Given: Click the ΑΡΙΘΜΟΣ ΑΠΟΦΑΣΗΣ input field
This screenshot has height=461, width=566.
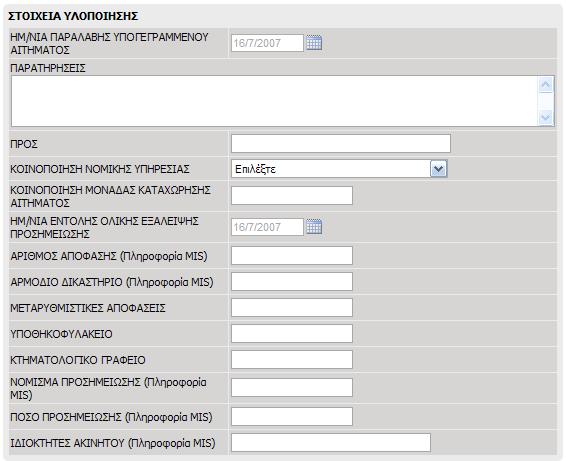Looking at the screenshot, I should tap(292, 256).
